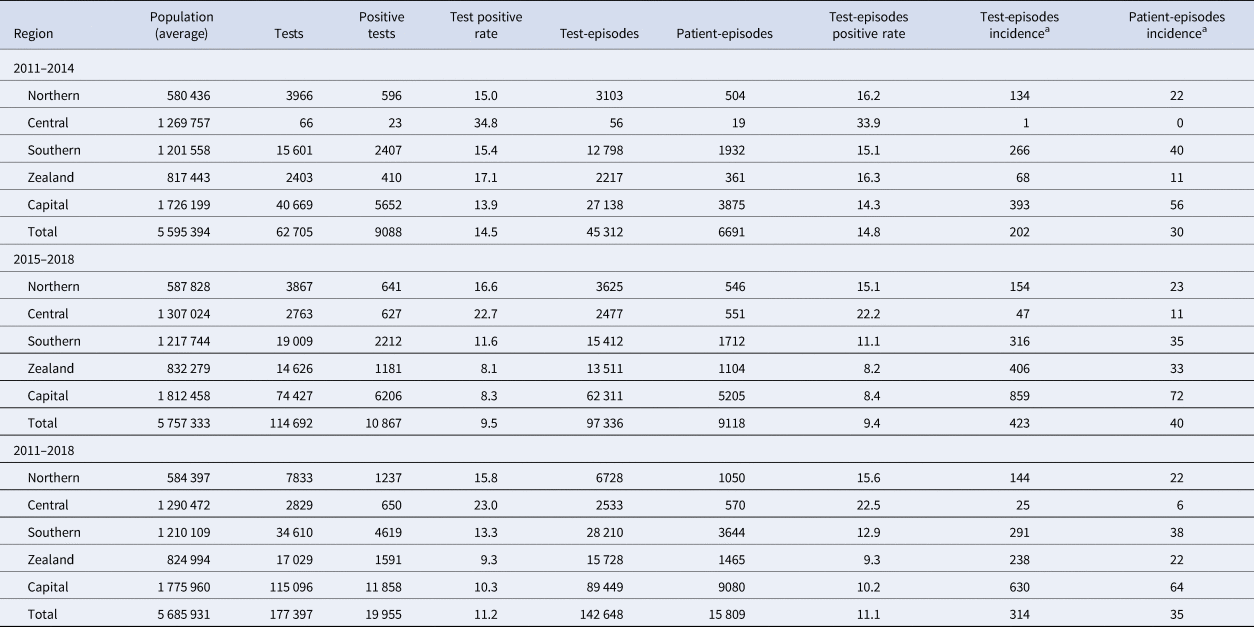This screenshot has height=627, width=1254.
Task: Click the Region column header
Action: pyautogui.click(x=32, y=33)
